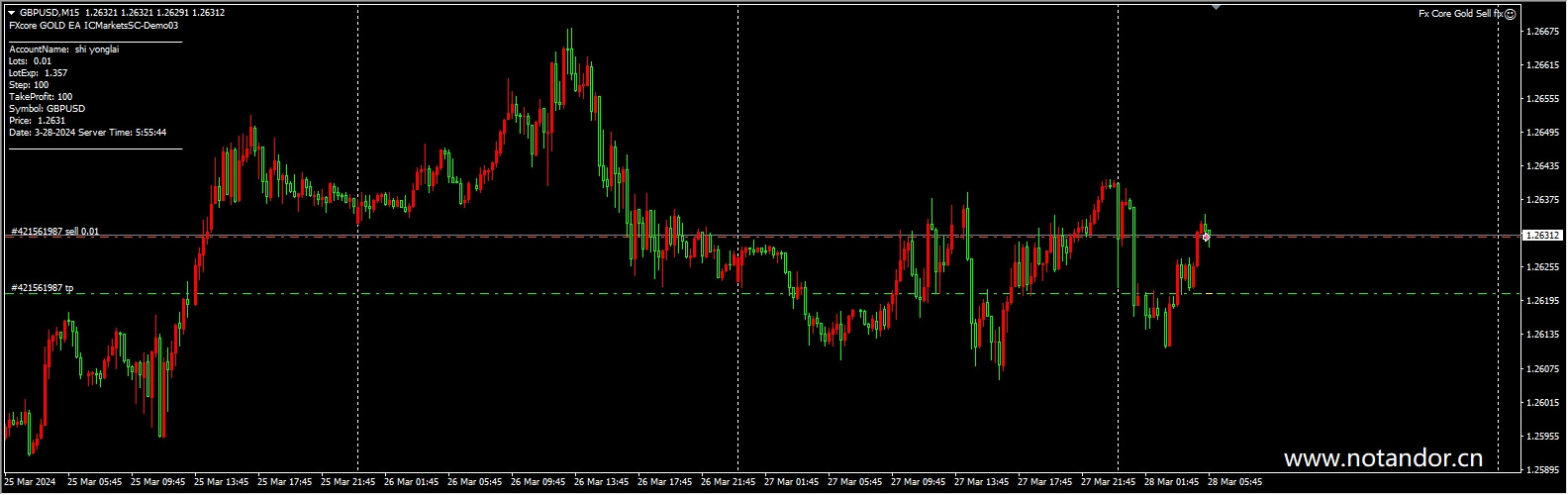Click the 1.26375 price scale label
1568x495 pixels.
(1542, 200)
